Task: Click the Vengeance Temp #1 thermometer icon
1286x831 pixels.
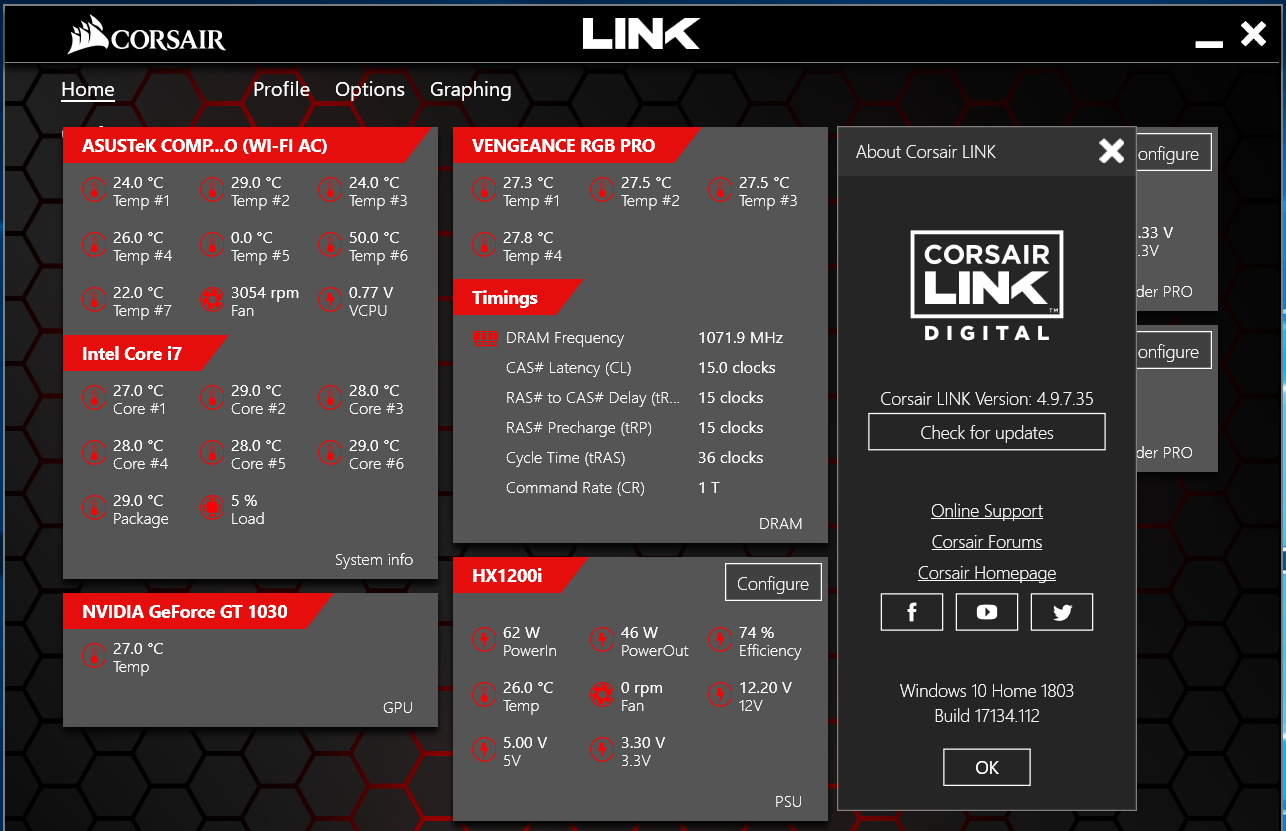Action: point(484,189)
